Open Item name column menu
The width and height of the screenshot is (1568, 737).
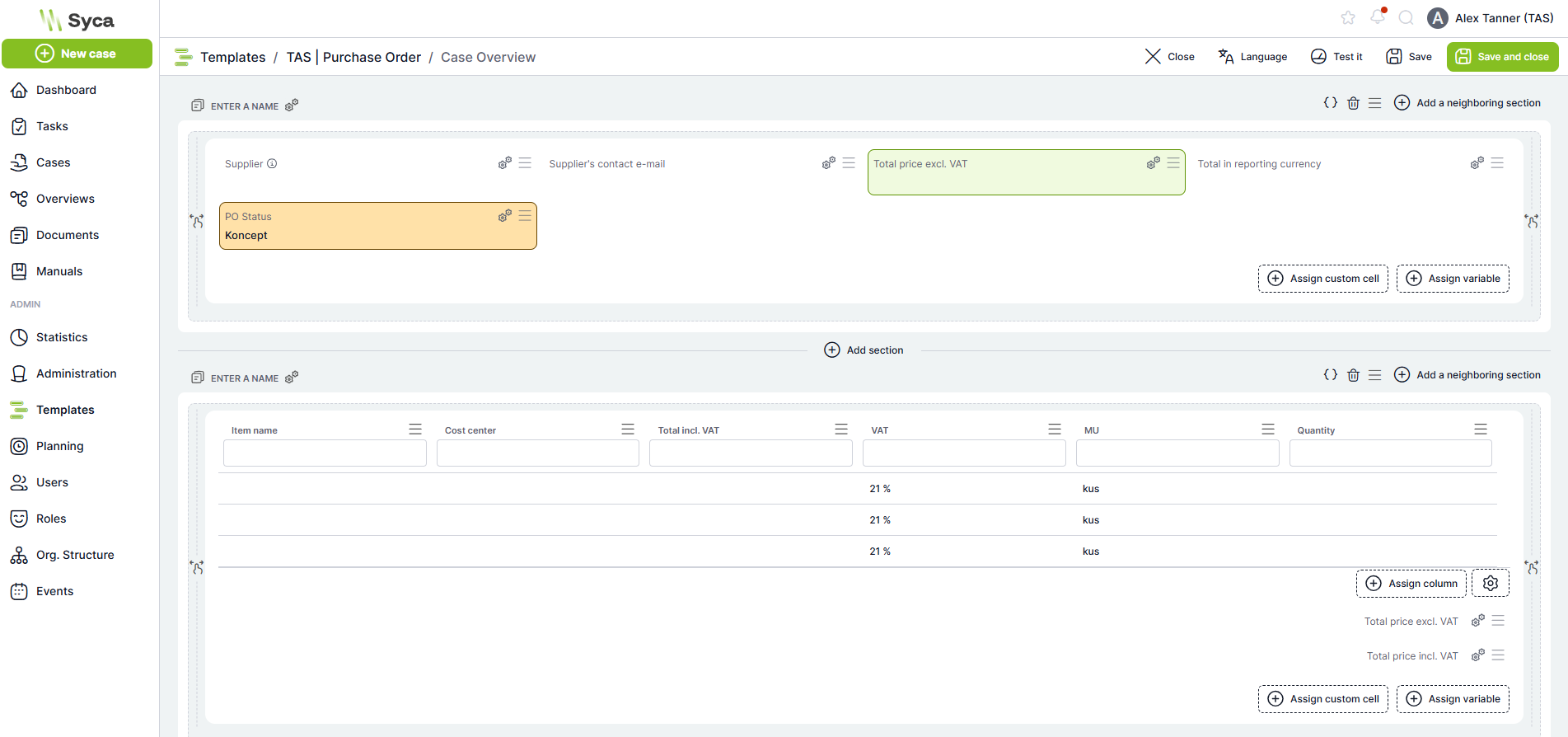pyautogui.click(x=415, y=430)
